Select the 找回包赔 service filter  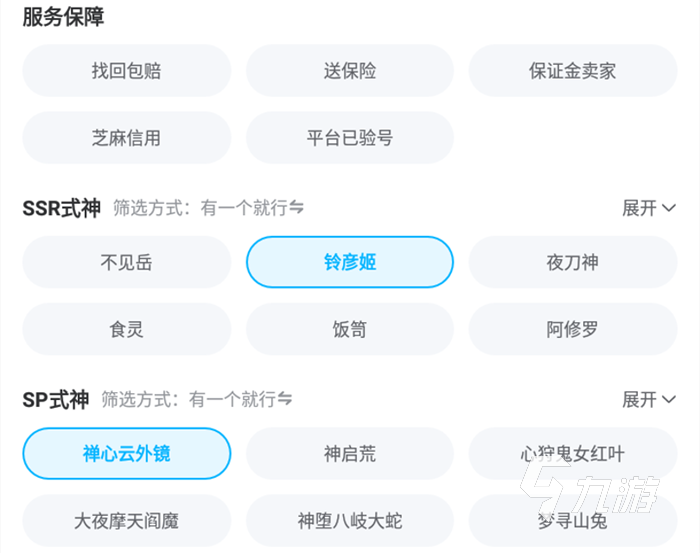pos(126,71)
